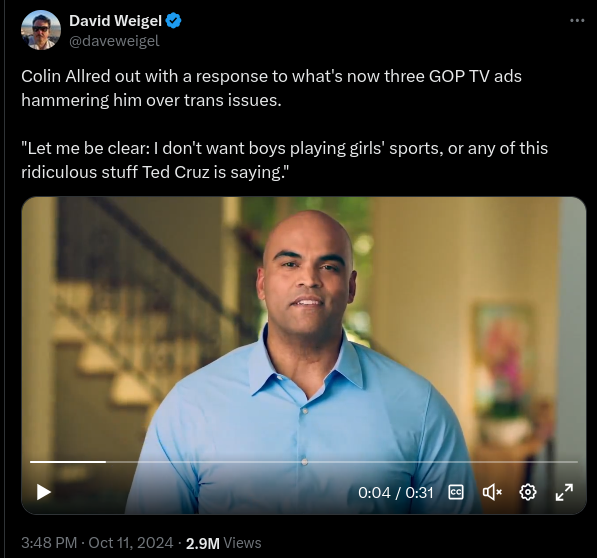Open the tweet's more options ellipsis
597x558 pixels.
coord(577,21)
